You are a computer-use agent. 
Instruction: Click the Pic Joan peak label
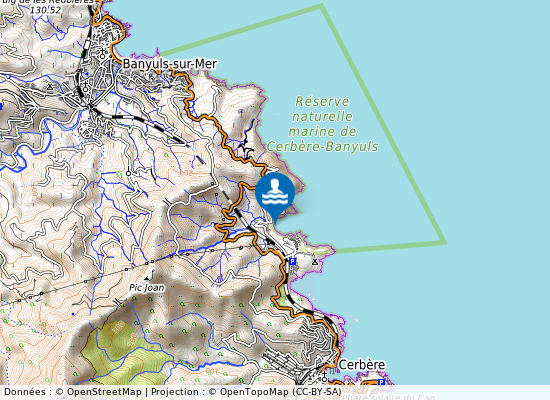pos(147,288)
